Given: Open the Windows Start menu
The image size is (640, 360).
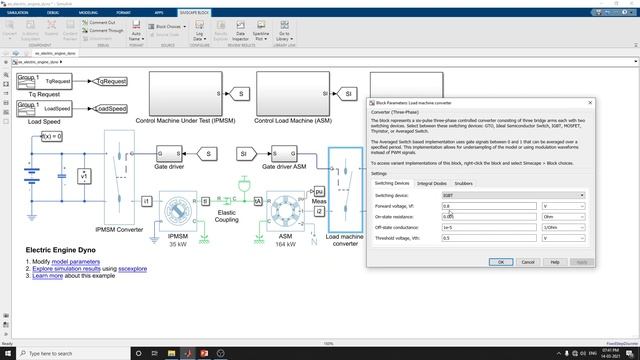Looking at the screenshot, I should pos(8,353).
